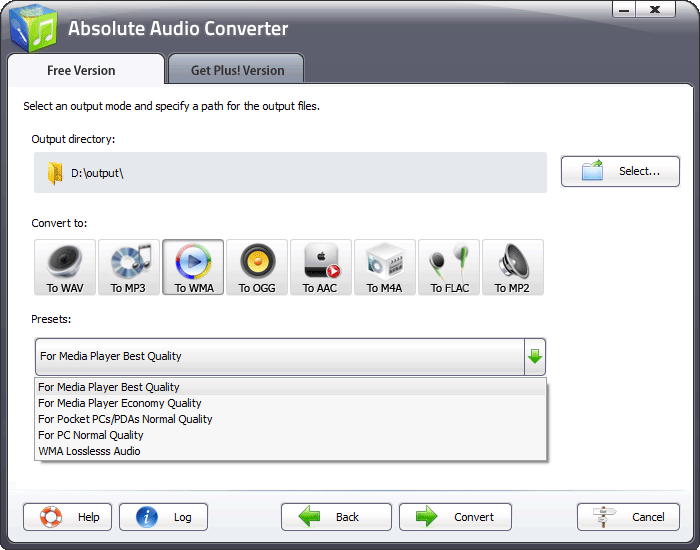Collapse the Presets dropdown with green arrow
The width and height of the screenshot is (700, 550).
(535, 357)
